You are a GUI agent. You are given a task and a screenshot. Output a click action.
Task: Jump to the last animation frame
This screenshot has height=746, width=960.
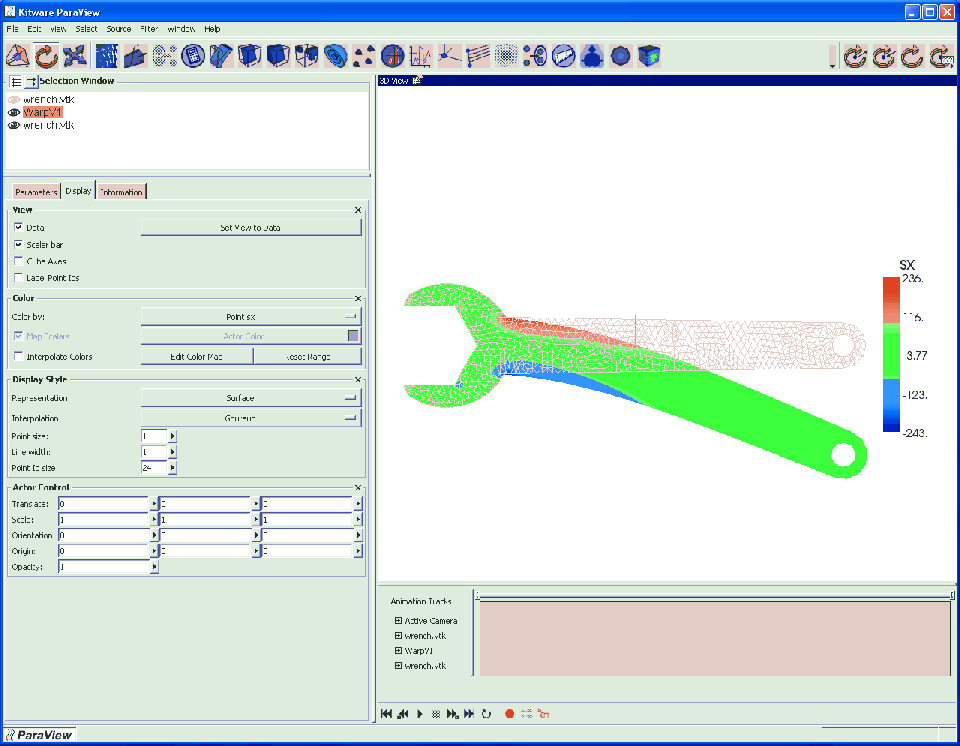pos(469,714)
